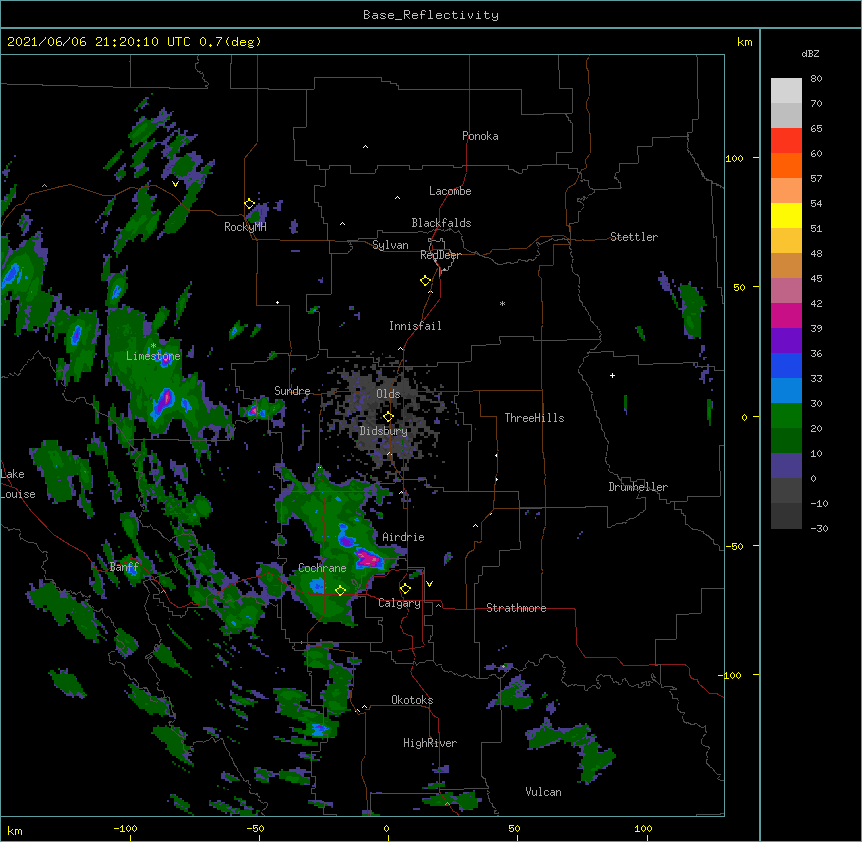Image resolution: width=862 pixels, height=842 pixels.
Task: Click the -100 km label on bottom axis
Action: pos(125,828)
